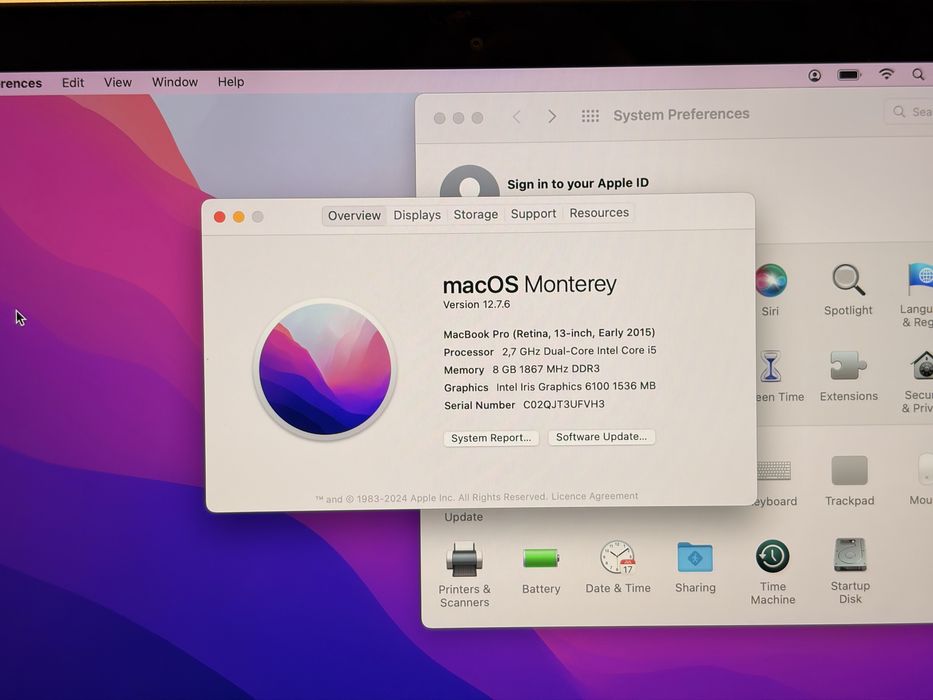Switch to the Resources tab
The image size is (933, 700).
click(x=599, y=212)
